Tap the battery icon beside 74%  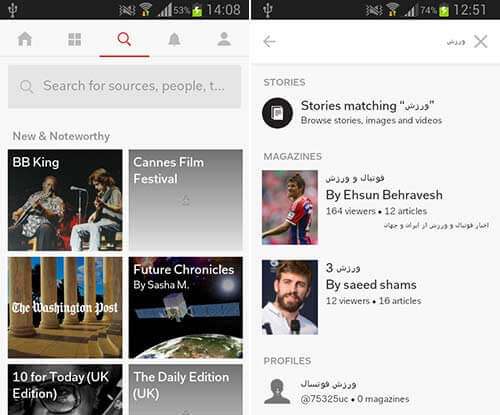pyautogui.click(x=444, y=10)
